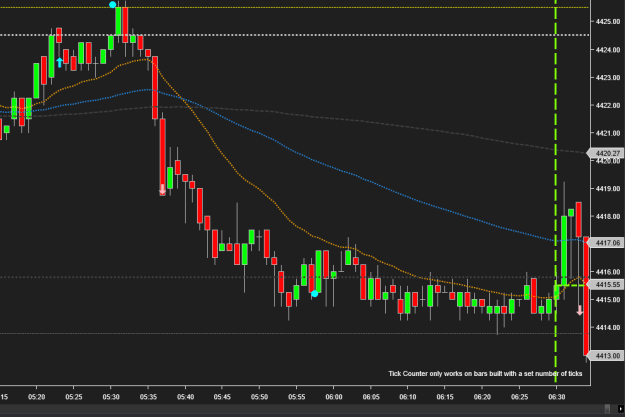Click the 05:35 time axis label
Screen dimensions: 625x417
tap(148, 397)
